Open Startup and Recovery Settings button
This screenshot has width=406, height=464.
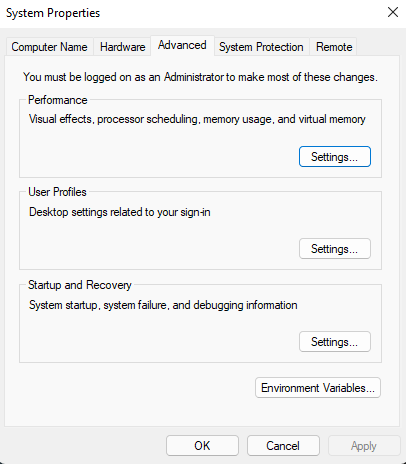335,342
